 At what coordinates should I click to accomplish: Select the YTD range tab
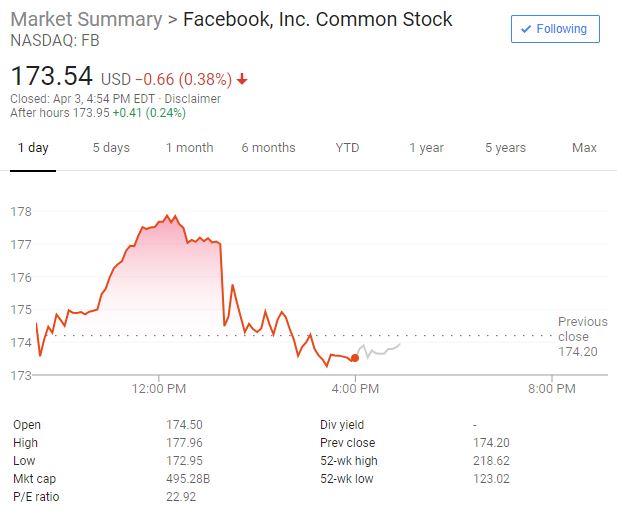click(347, 148)
